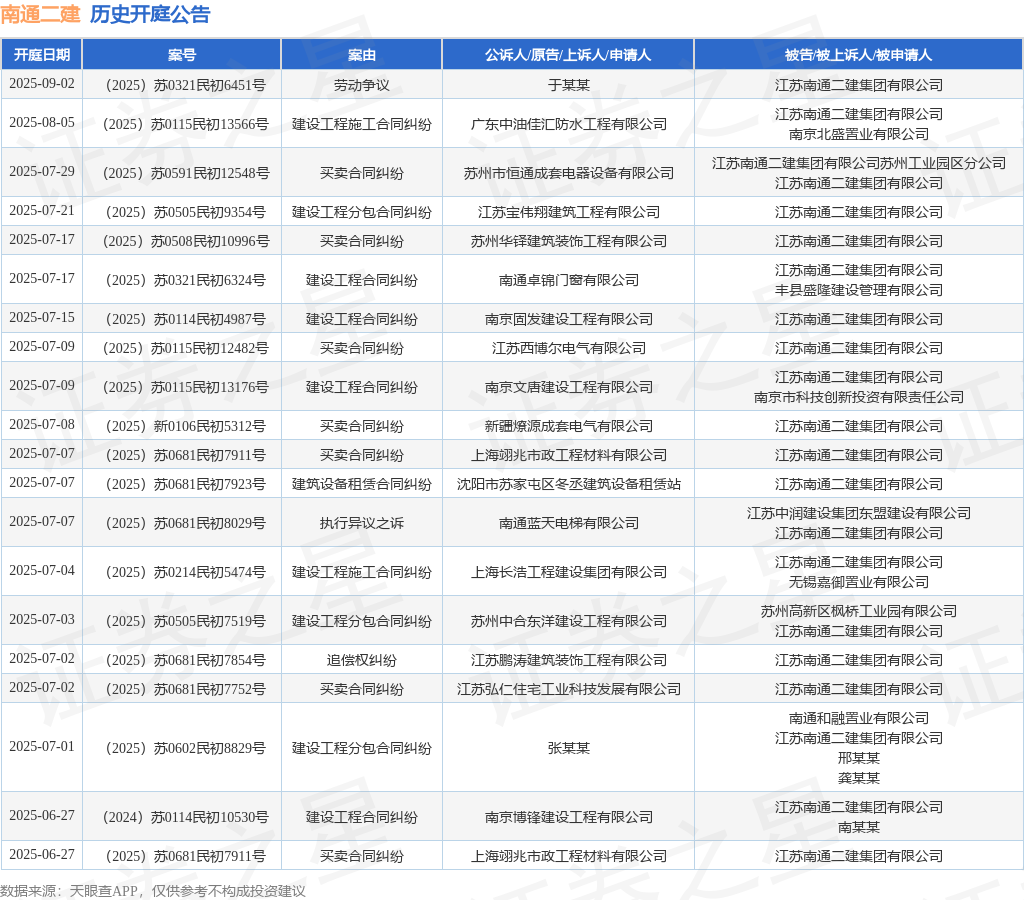Click 沈阳市苏家屯区冬丞建筑设备租赁站

(568, 485)
